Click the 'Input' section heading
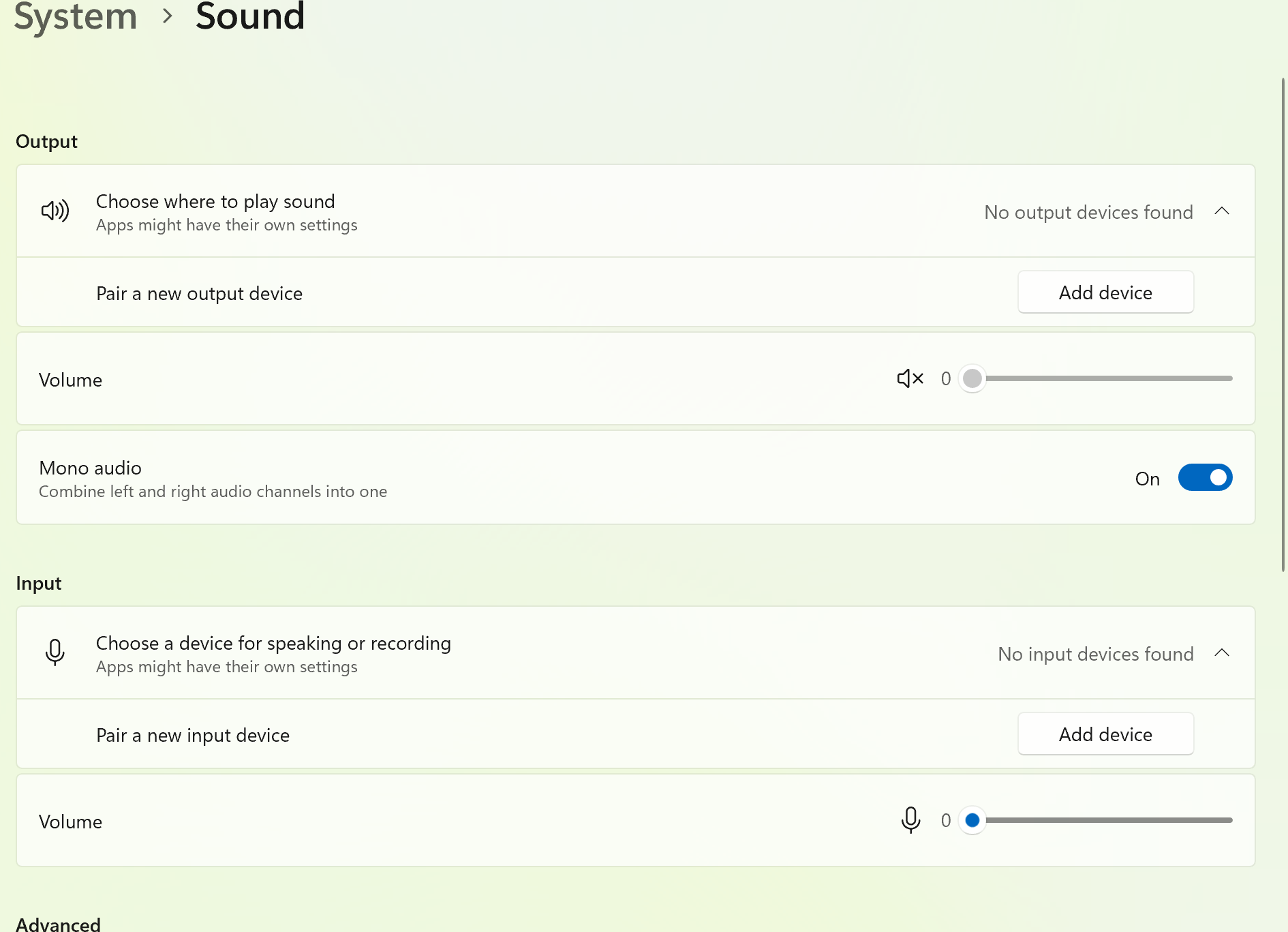Viewport: 1288px width, 932px height. pos(39,584)
